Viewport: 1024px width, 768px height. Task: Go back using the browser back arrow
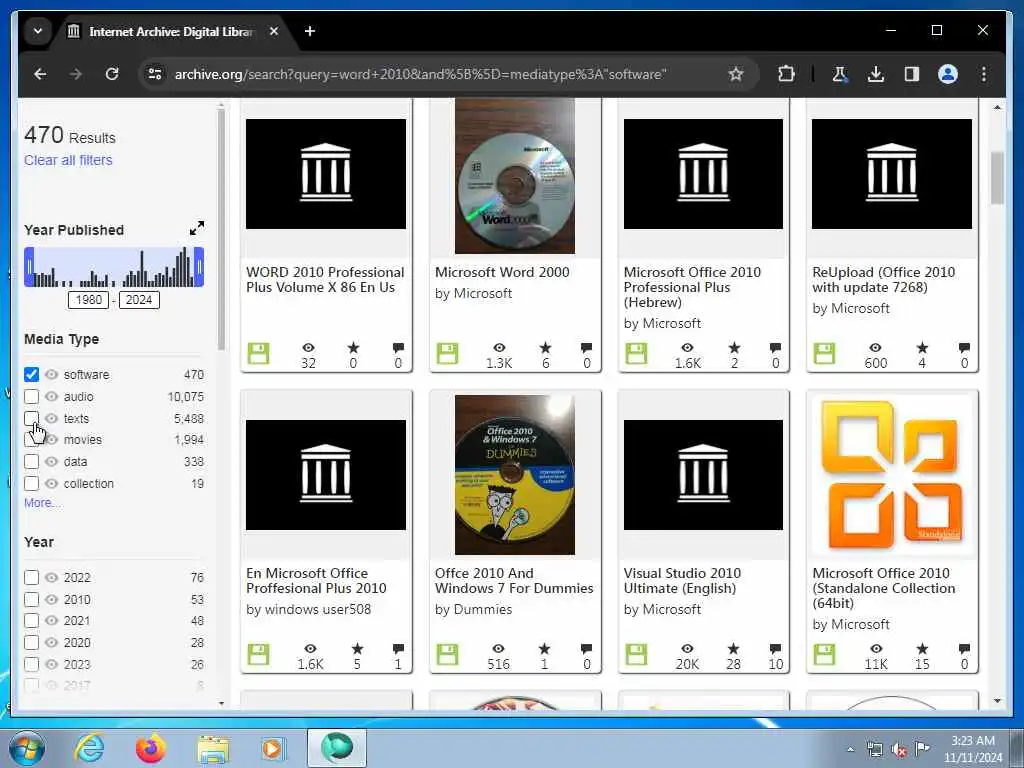point(40,74)
